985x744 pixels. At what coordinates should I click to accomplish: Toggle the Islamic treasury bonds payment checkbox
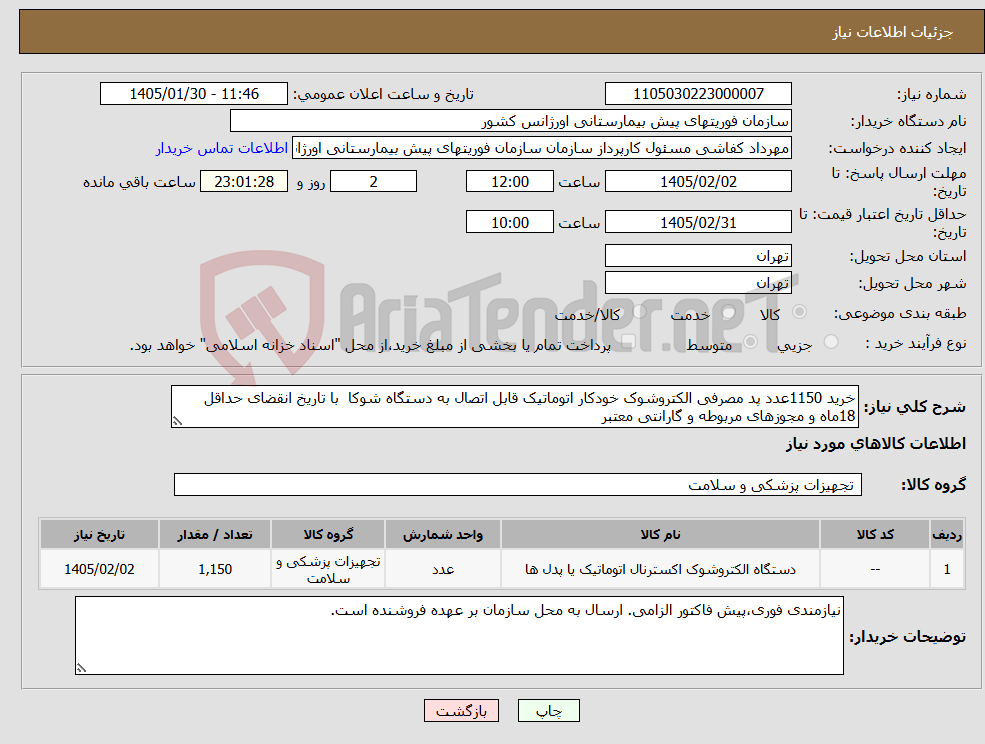pos(627,342)
